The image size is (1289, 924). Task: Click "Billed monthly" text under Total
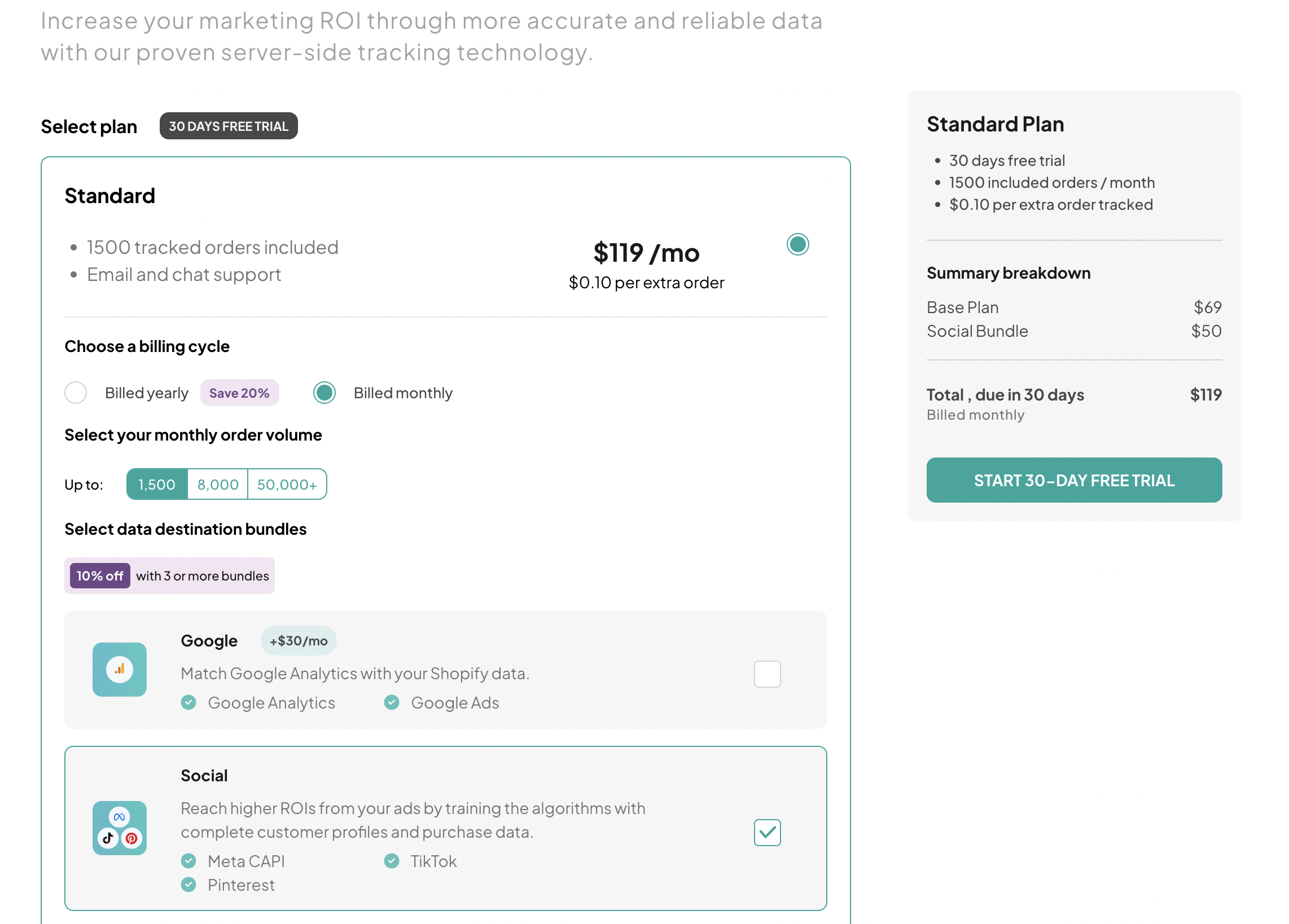[975, 415]
